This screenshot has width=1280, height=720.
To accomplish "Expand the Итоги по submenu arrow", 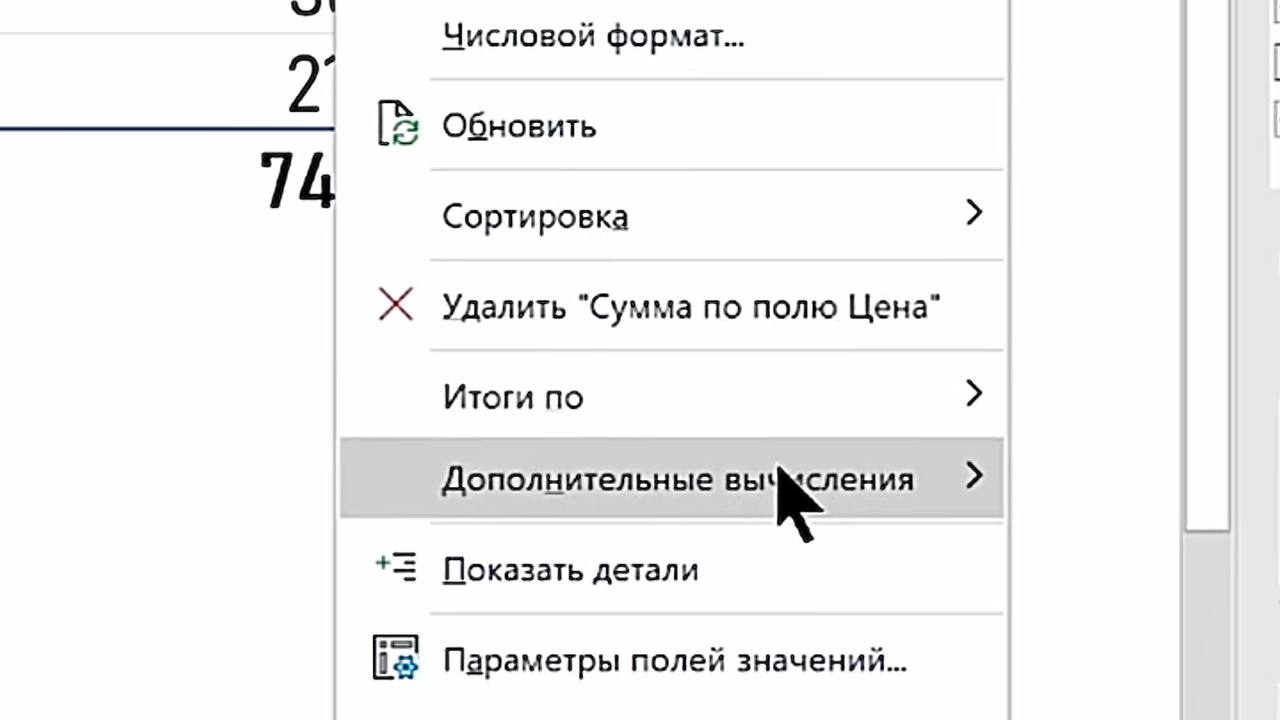I will 974,394.
